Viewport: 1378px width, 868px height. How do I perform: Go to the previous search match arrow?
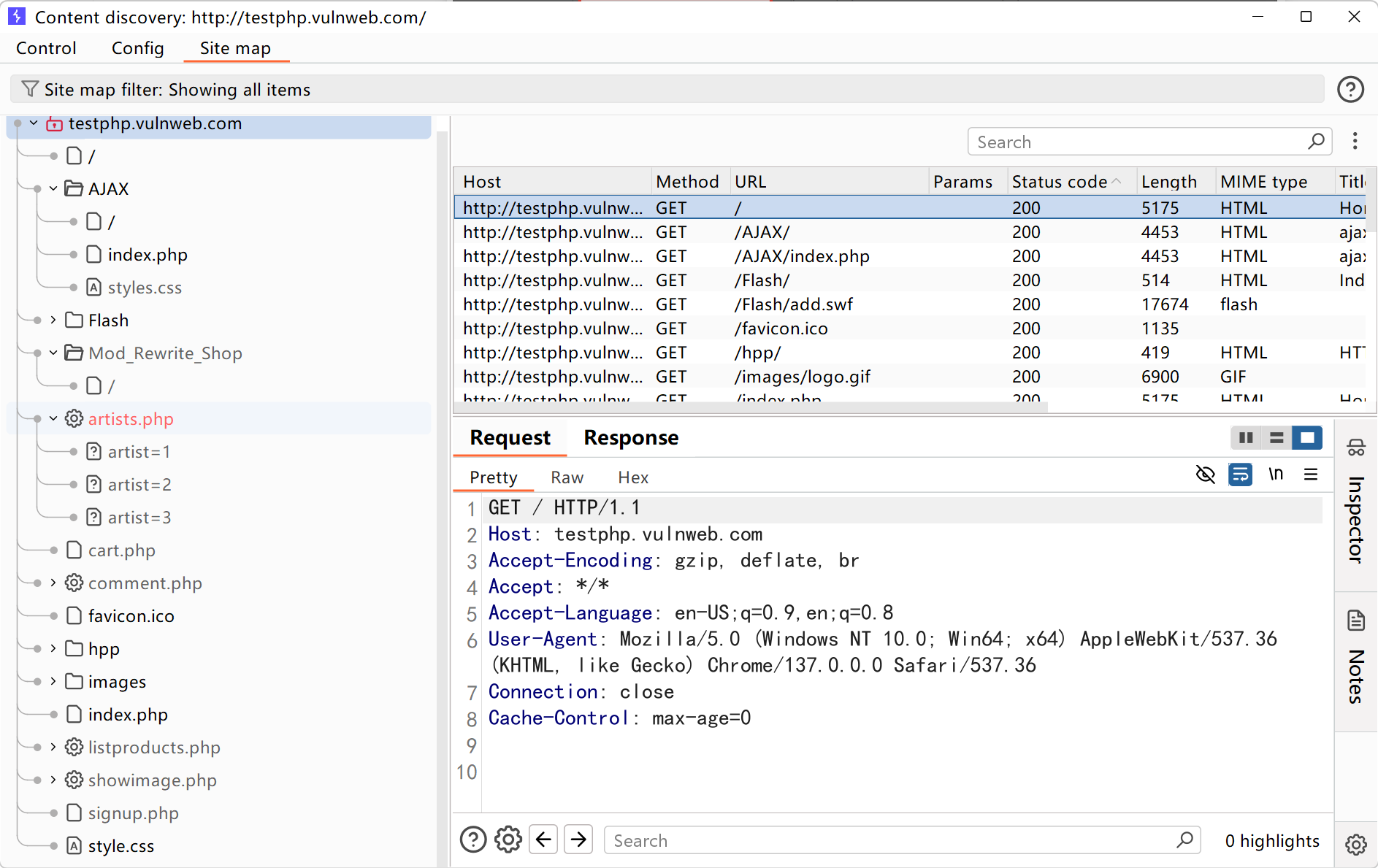[544, 840]
